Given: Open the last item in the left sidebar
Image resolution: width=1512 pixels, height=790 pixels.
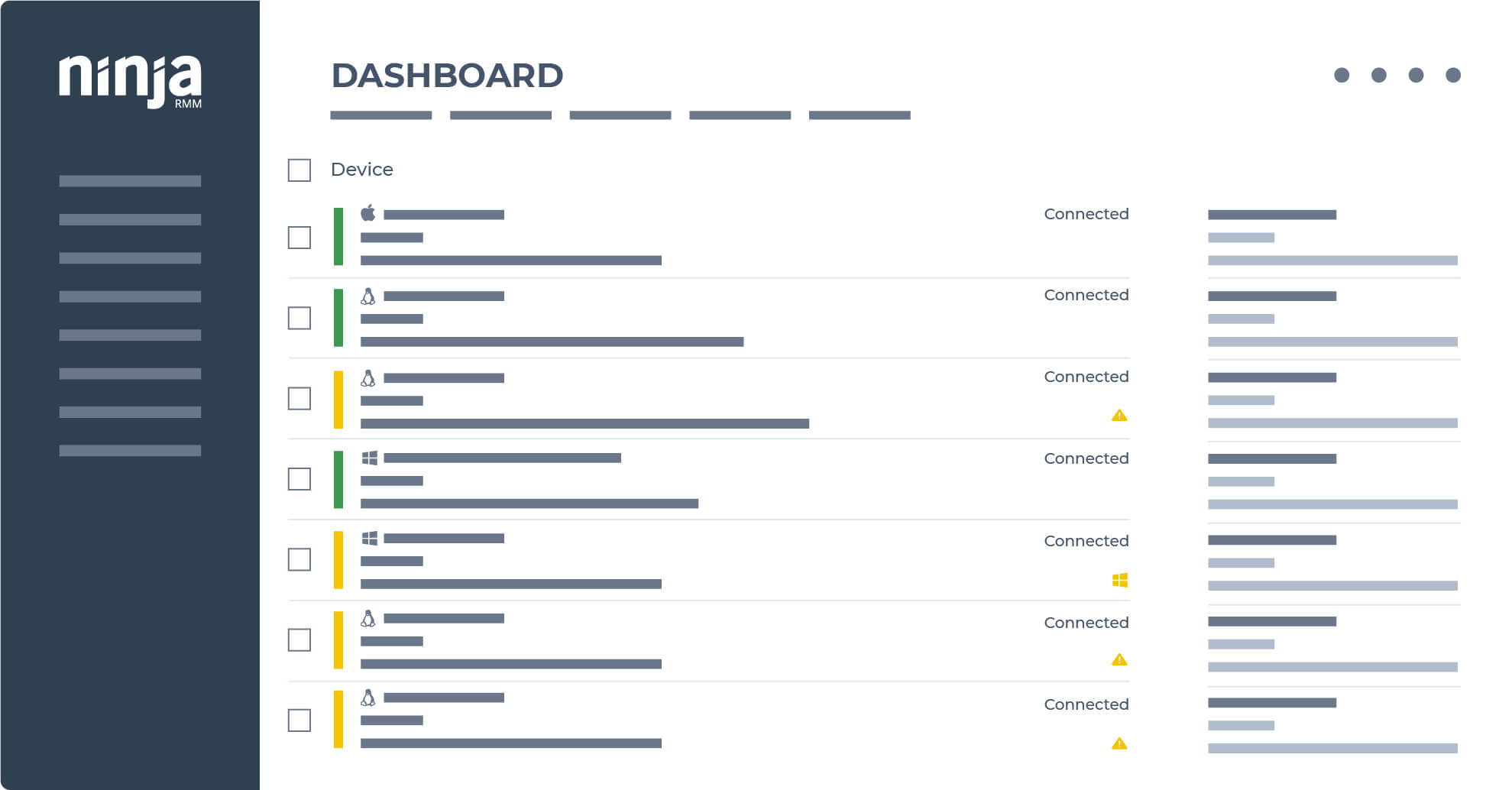Looking at the screenshot, I should pos(130,451).
